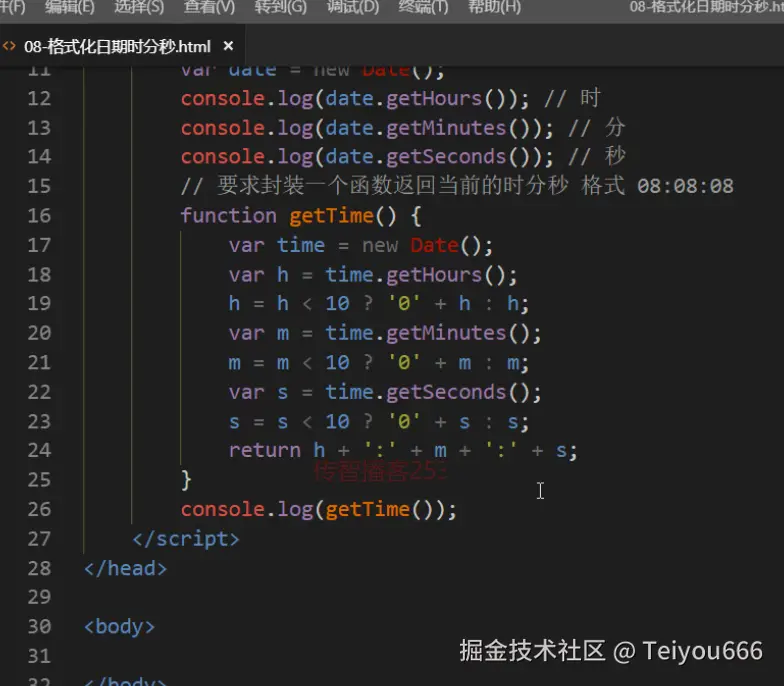This screenshot has width=784, height=686.
Task: Open the 终端(T) menu
Action: [x=423, y=7]
